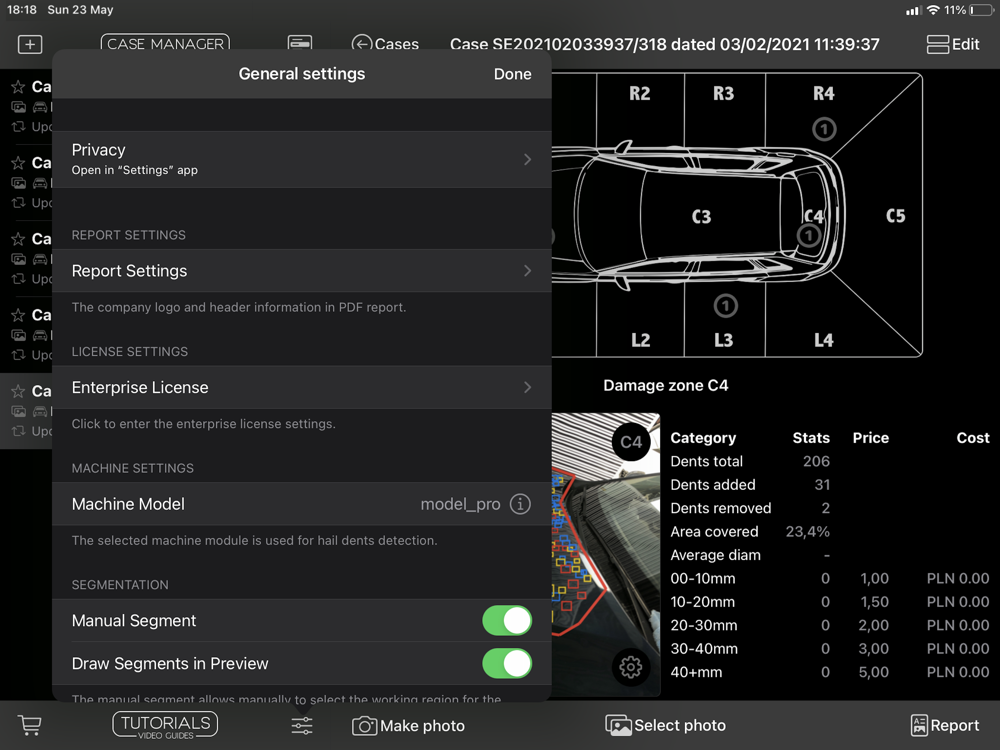Tap the card icon next to Case Manager
The width and height of the screenshot is (1000, 750).
click(x=300, y=44)
